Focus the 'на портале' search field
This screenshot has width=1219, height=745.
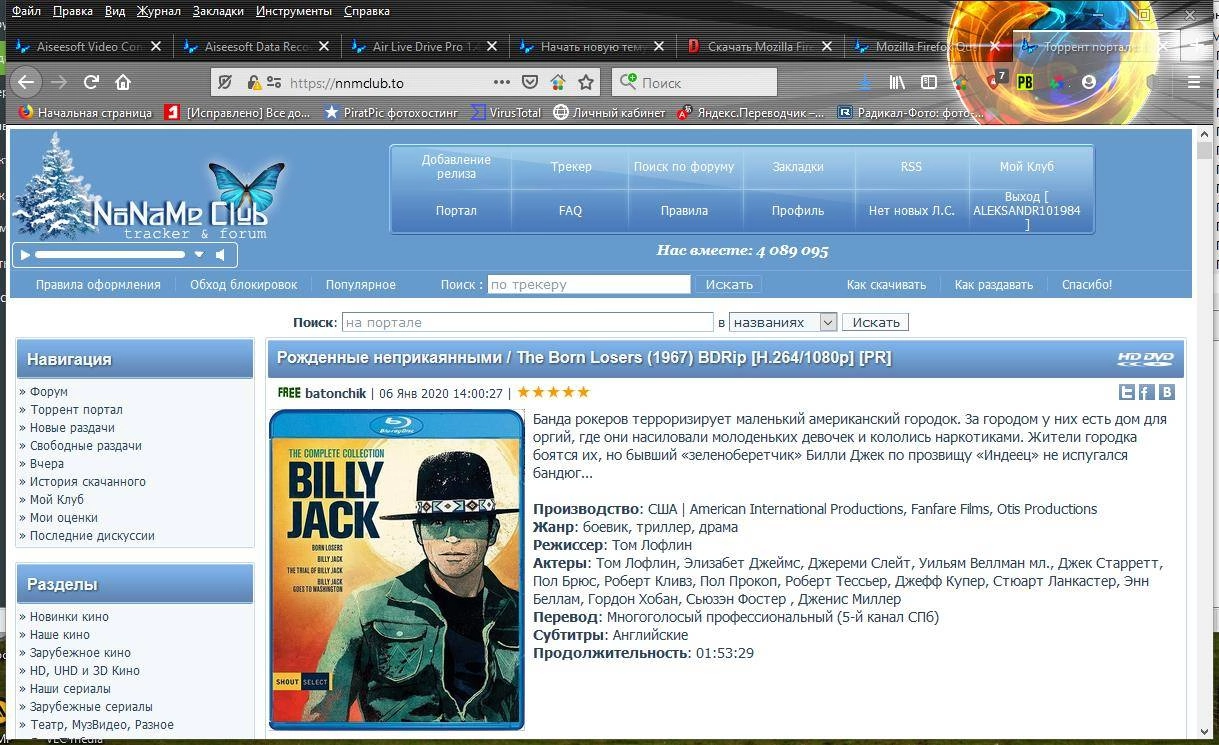click(527, 322)
